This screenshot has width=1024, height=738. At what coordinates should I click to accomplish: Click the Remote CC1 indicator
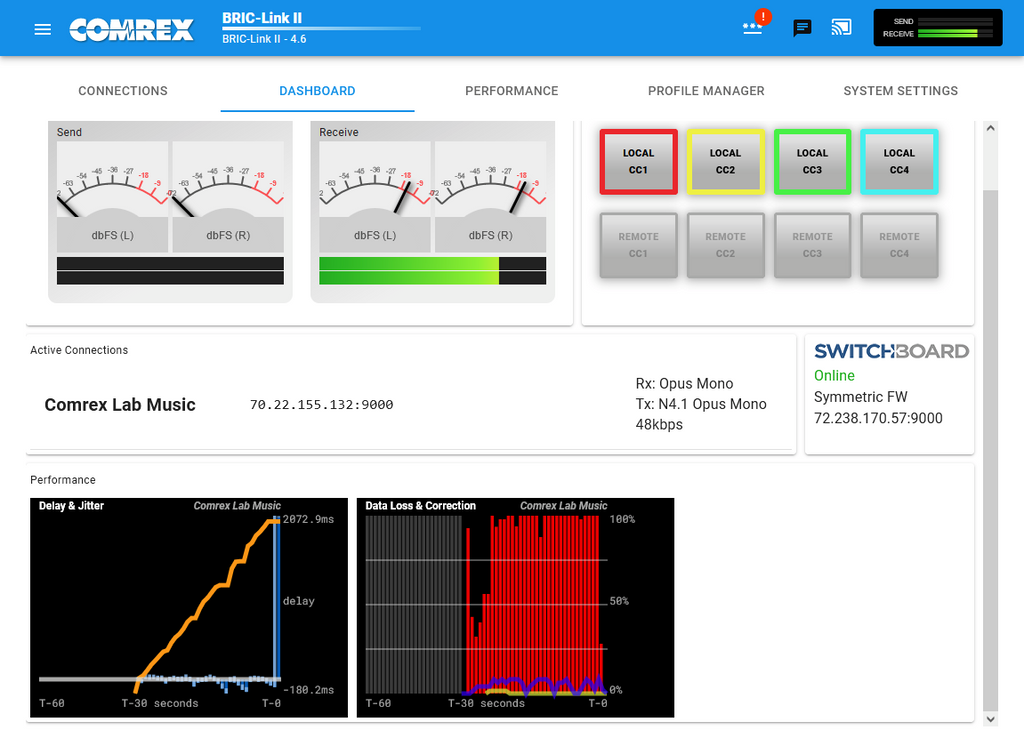coord(638,245)
